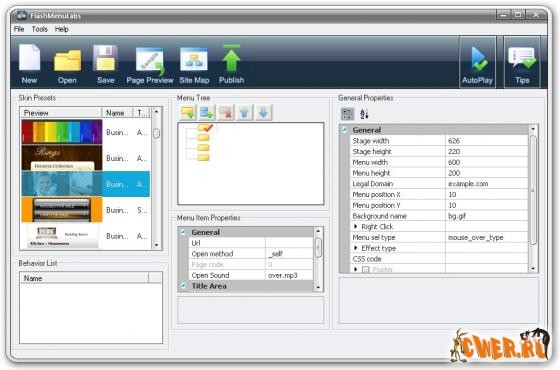
Task: Switch to categorized view in General Properties
Action: tap(347, 114)
